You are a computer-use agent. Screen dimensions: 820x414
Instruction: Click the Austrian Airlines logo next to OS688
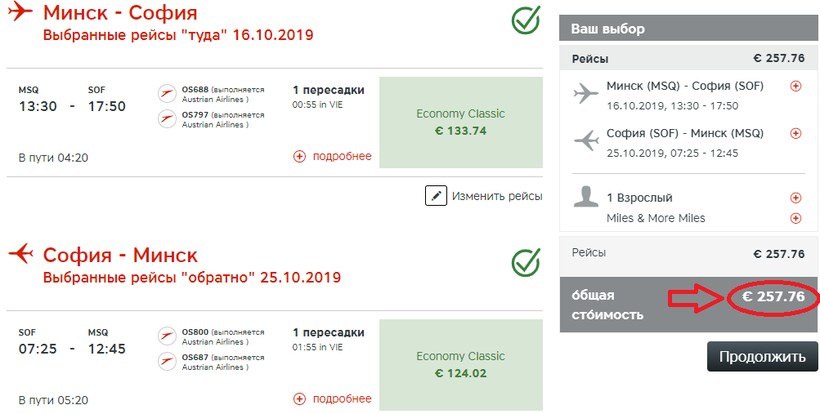(167, 94)
